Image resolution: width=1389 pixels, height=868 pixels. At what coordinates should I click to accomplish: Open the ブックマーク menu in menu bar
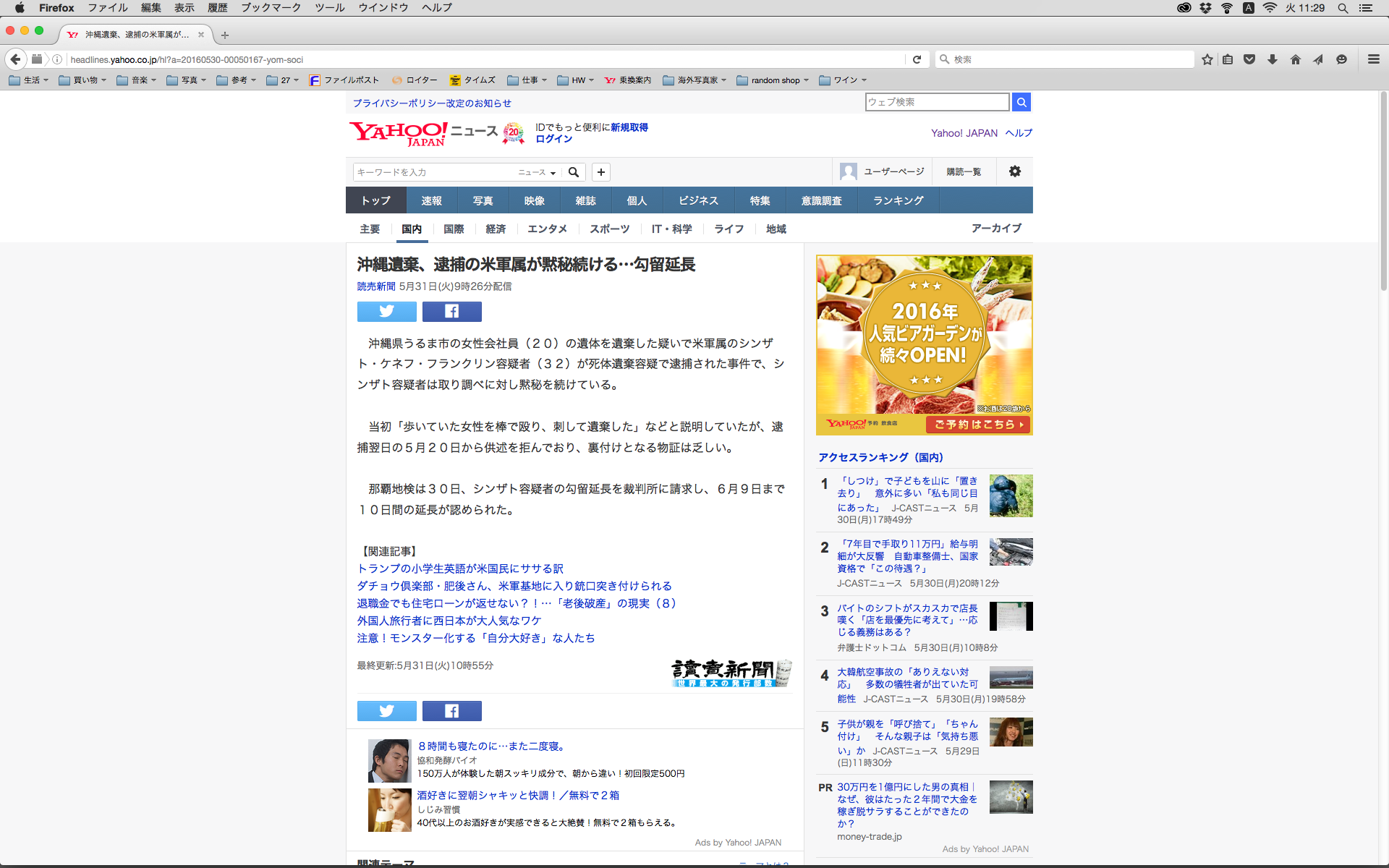click(x=271, y=8)
